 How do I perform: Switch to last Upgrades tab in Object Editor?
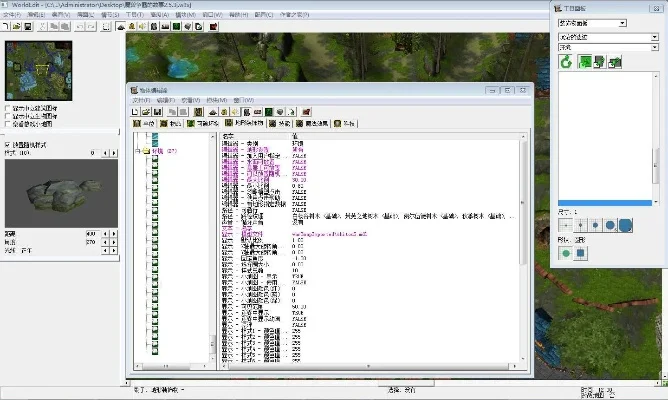[x=346, y=124]
